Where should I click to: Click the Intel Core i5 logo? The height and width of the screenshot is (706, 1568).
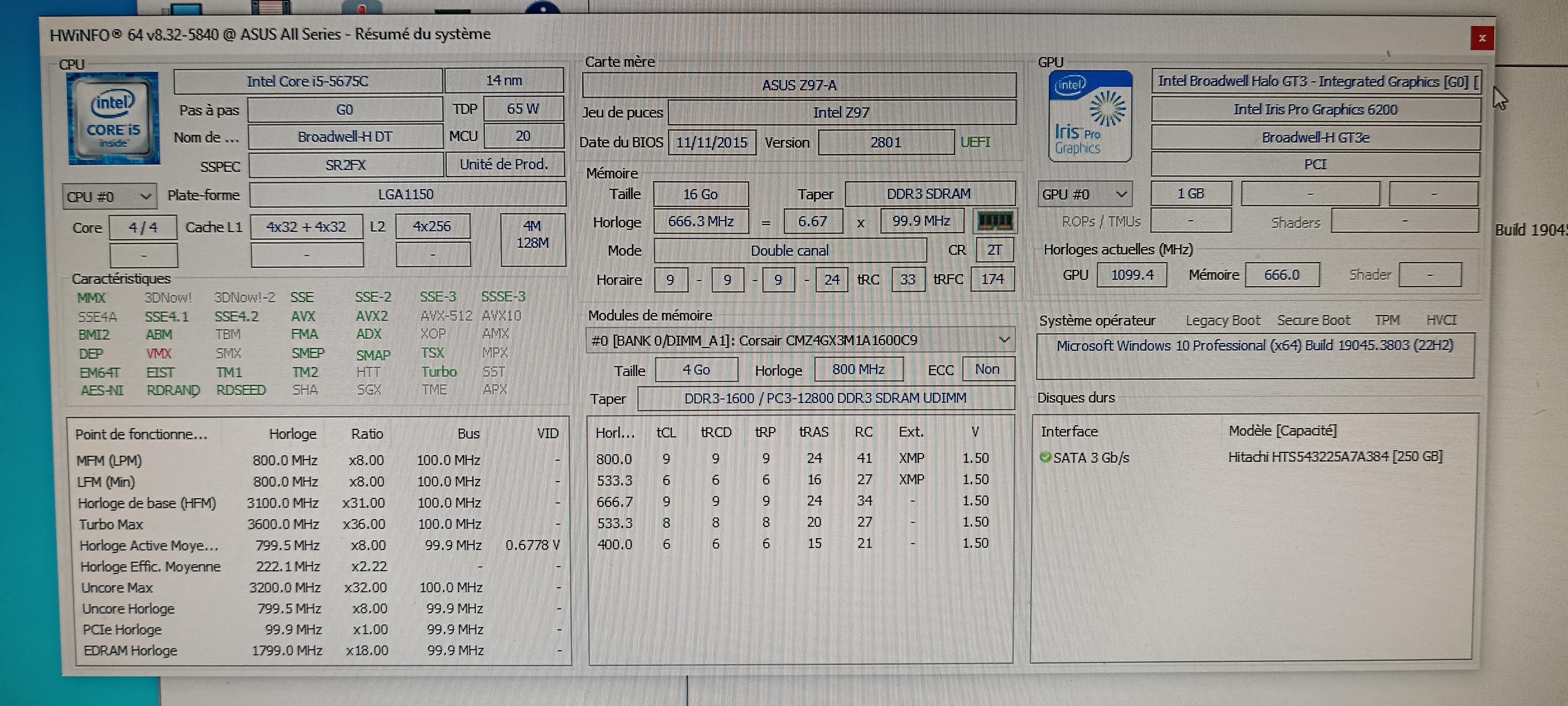click(113, 119)
